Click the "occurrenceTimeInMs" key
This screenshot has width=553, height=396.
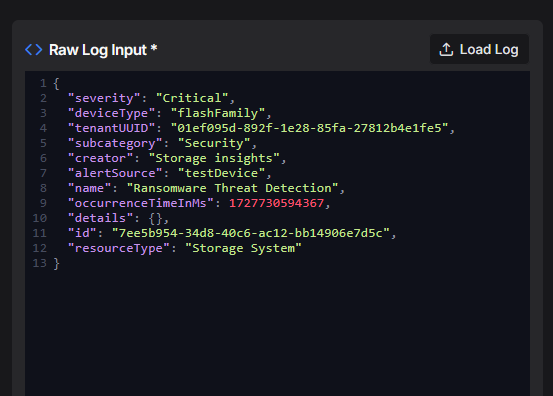tap(141, 203)
